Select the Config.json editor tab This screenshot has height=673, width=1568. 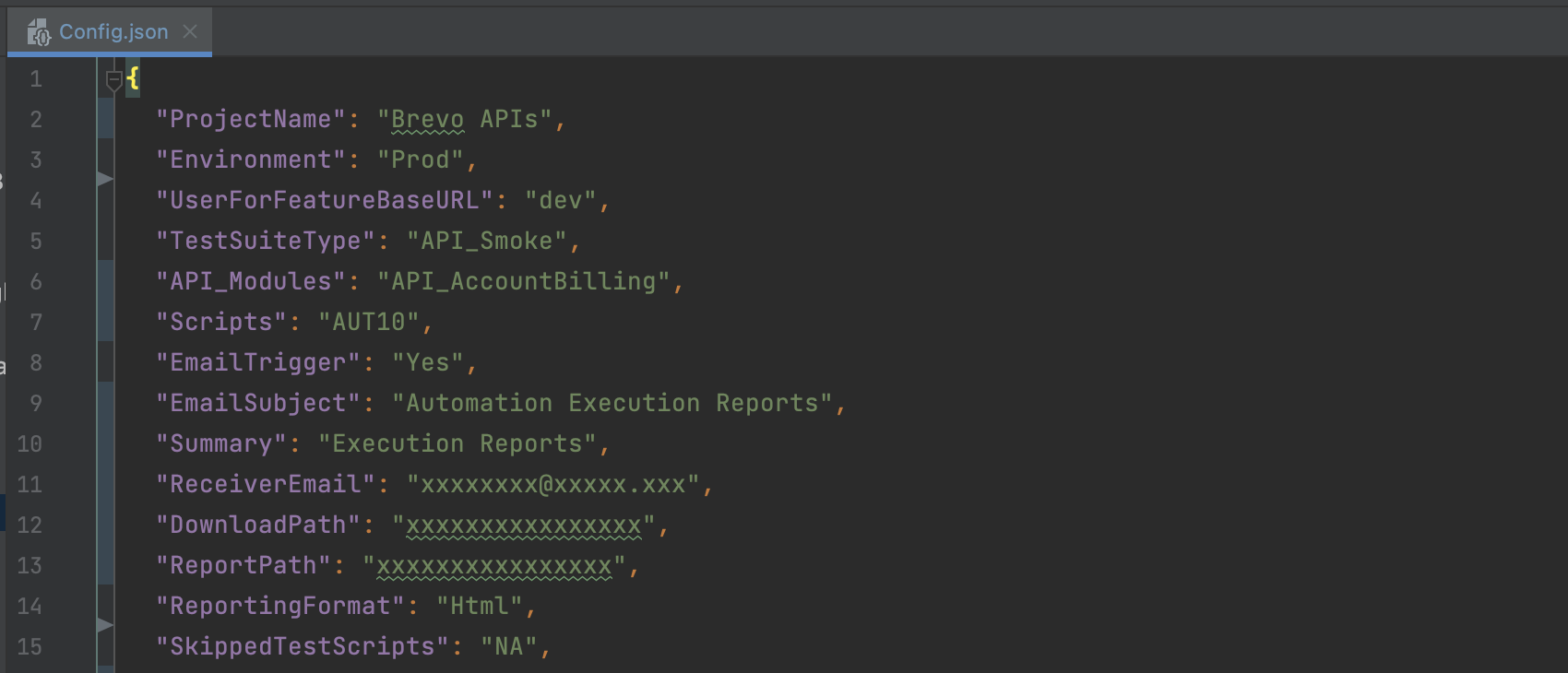click(x=113, y=32)
